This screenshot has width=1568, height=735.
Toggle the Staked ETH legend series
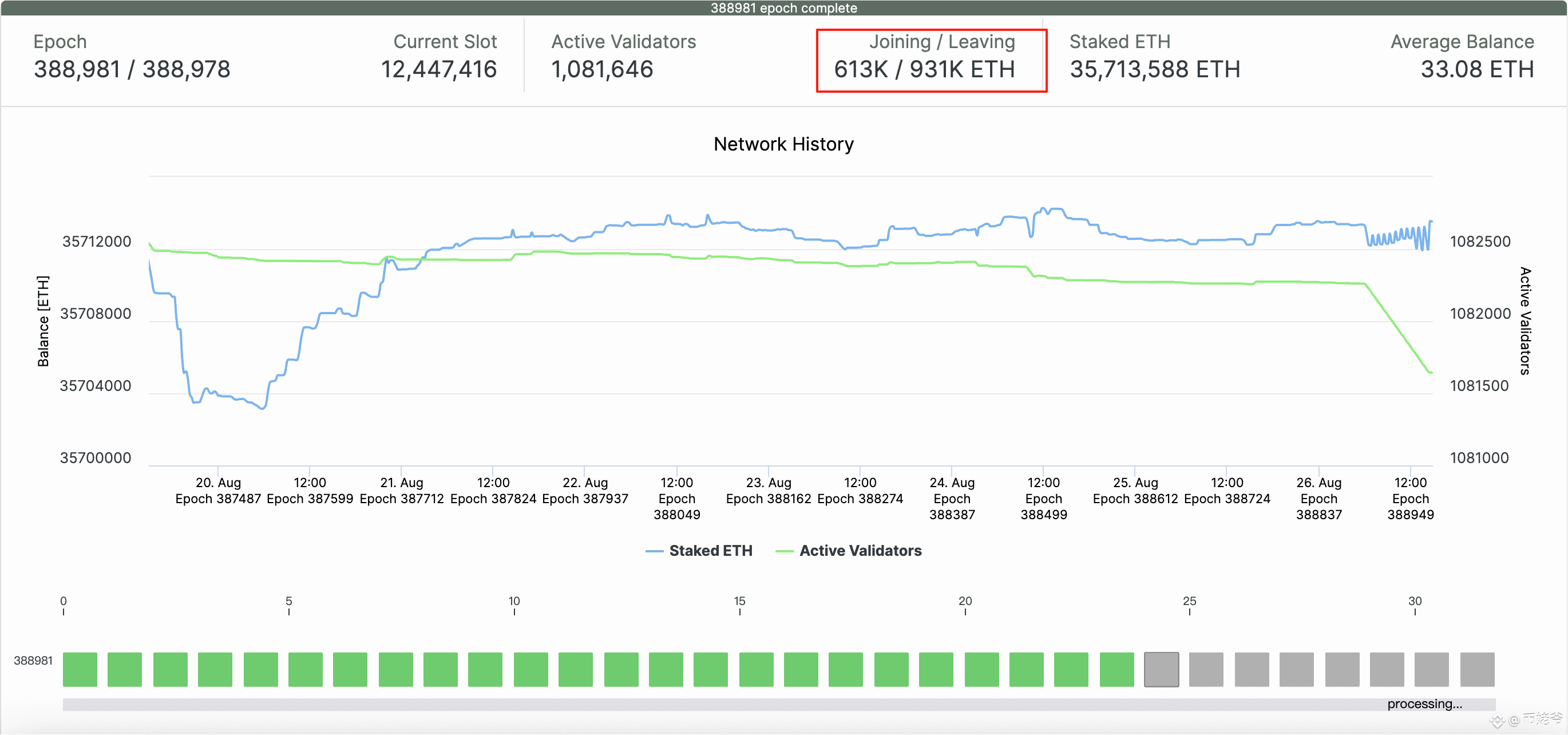699,551
